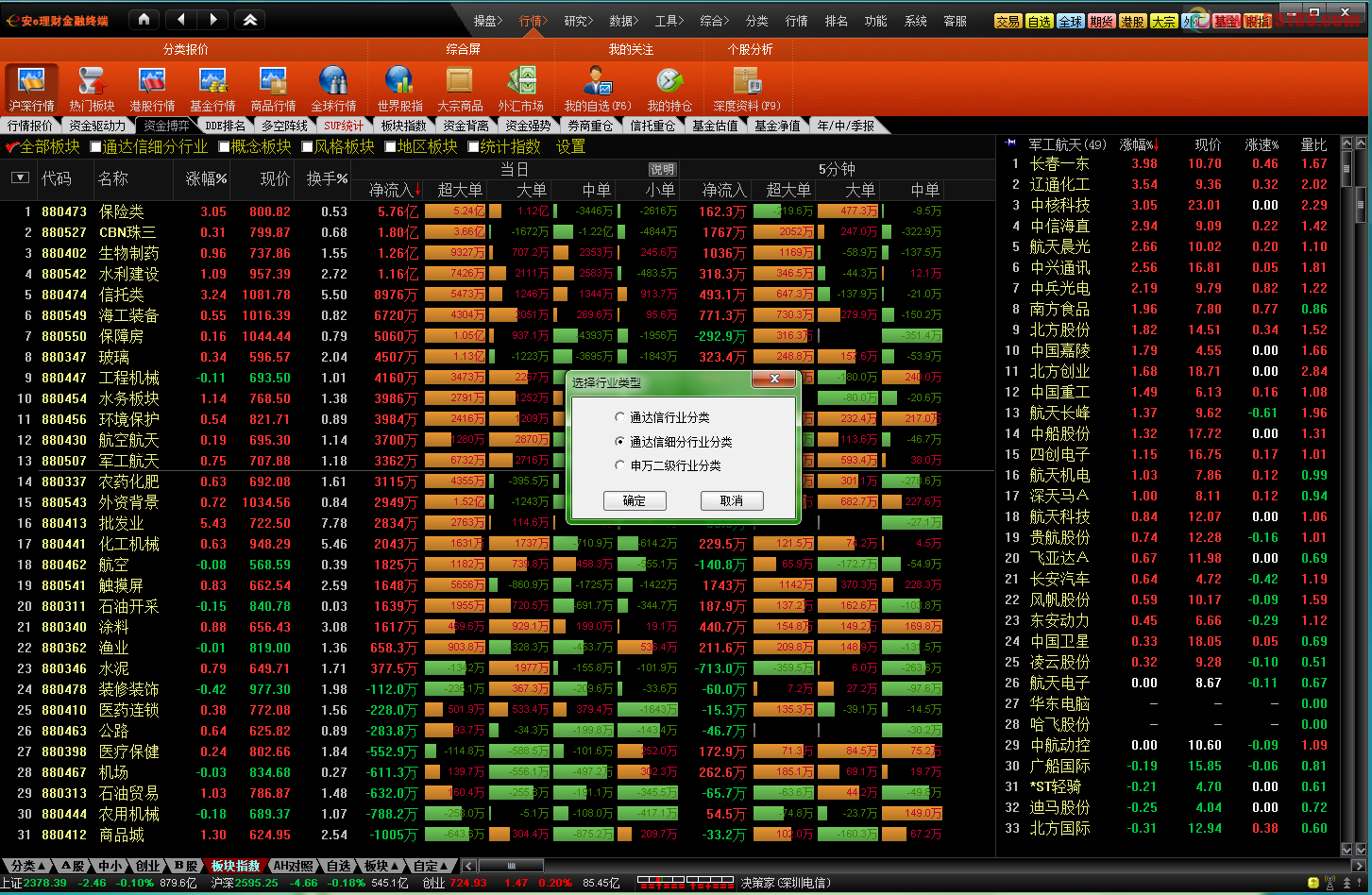Click the 期货 shortcut badge
The height and width of the screenshot is (895, 1372).
point(1101,21)
